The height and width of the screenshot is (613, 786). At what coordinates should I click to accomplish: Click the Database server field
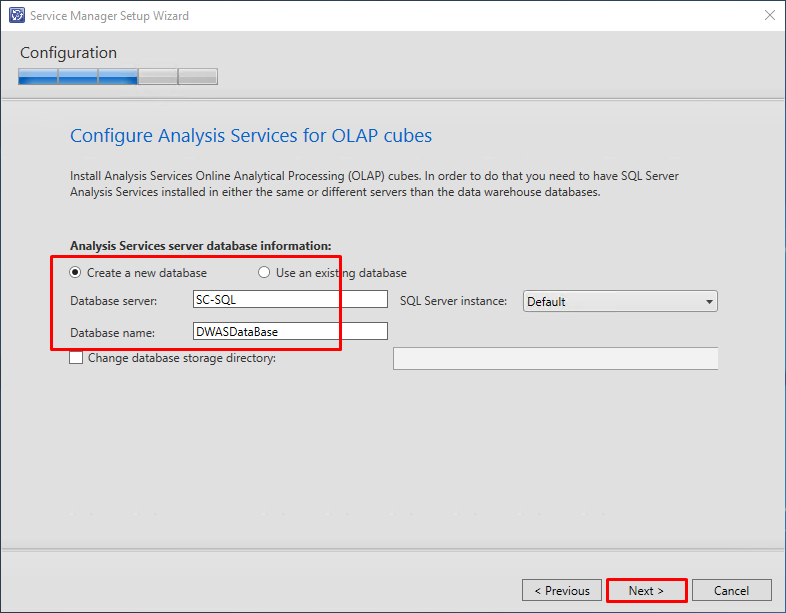pyautogui.click(x=290, y=299)
